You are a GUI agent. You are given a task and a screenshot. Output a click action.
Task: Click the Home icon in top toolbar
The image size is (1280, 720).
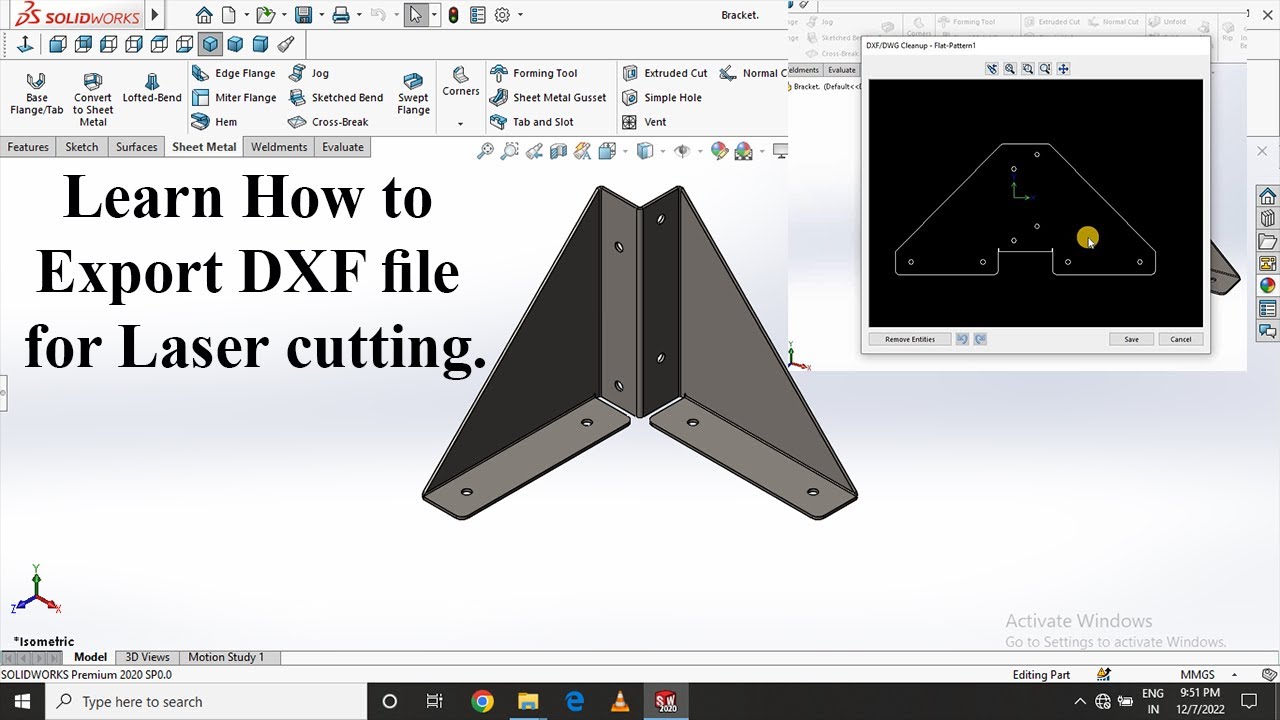[204, 15]
